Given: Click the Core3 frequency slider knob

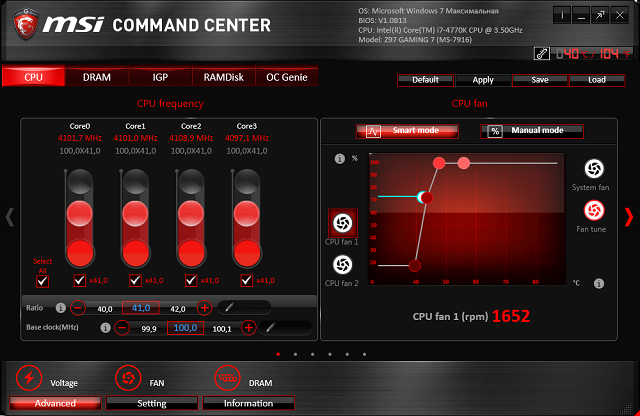Looking at the screenshot, I should (x=247, y=213).
